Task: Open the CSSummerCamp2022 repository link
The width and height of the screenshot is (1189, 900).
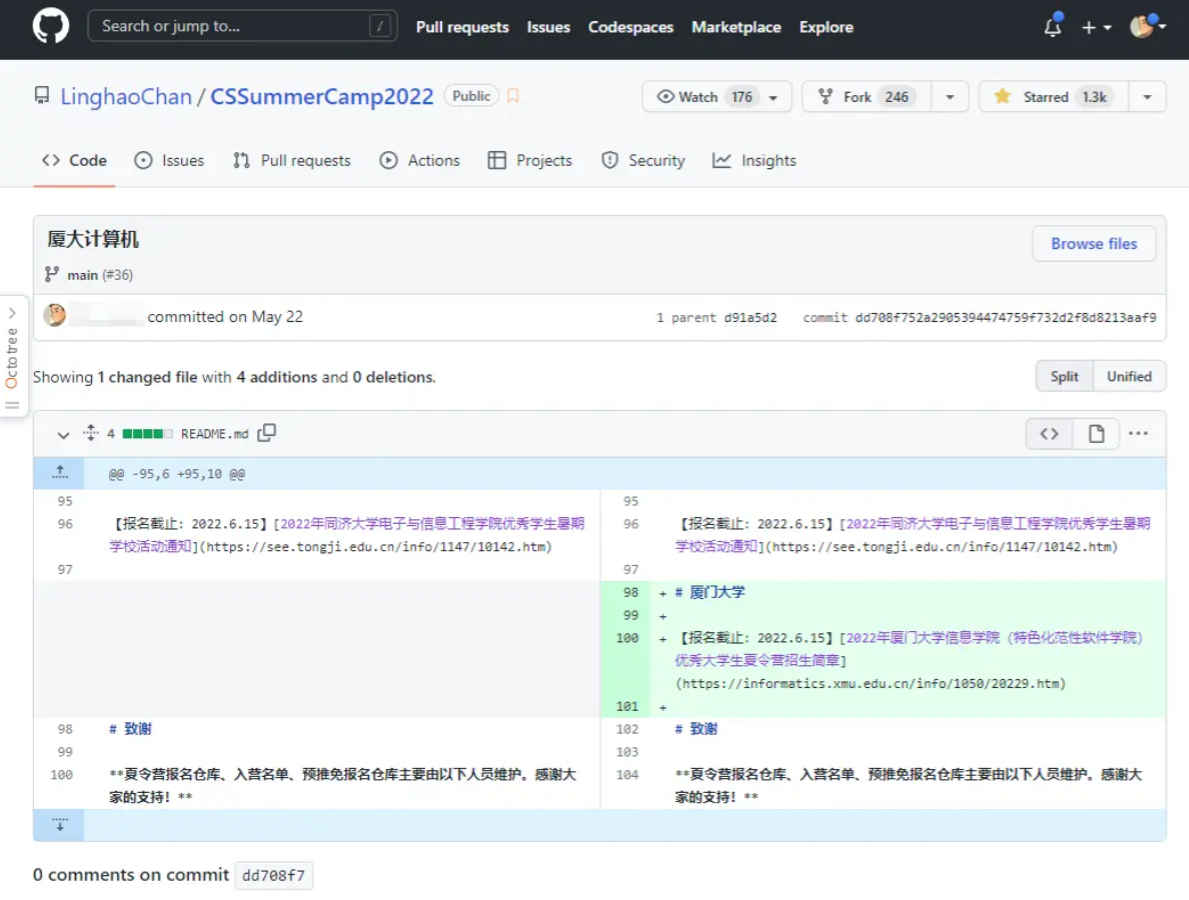Action: (322, 96)
